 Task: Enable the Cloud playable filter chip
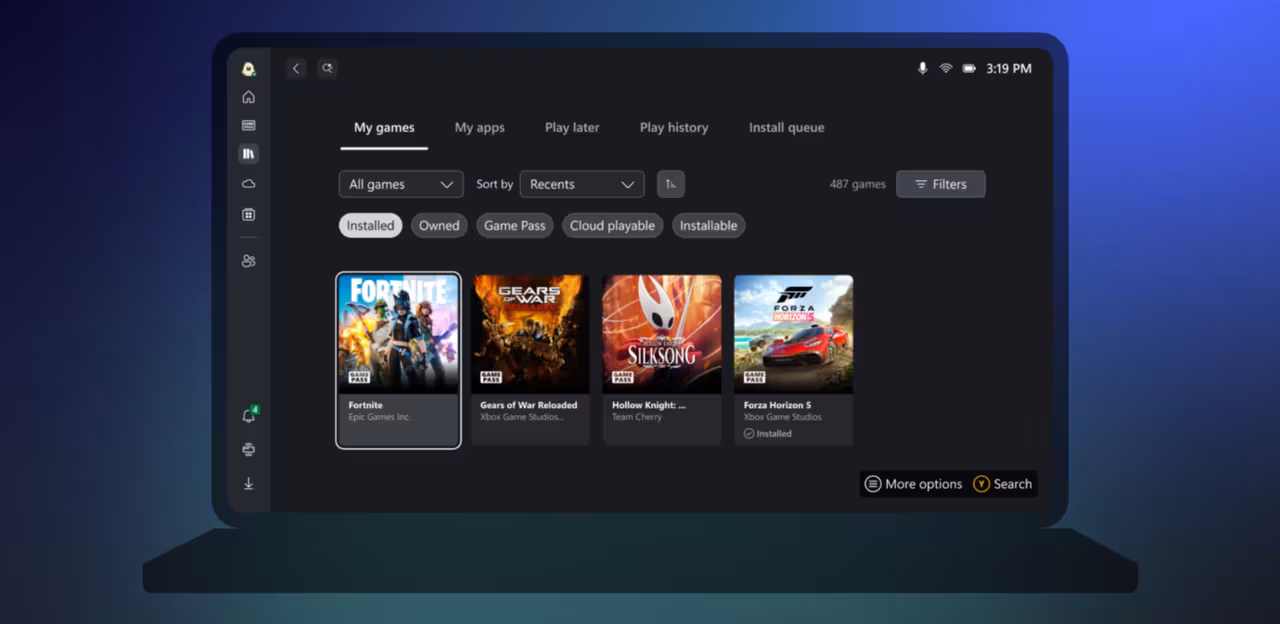click(x=612, y=226)
